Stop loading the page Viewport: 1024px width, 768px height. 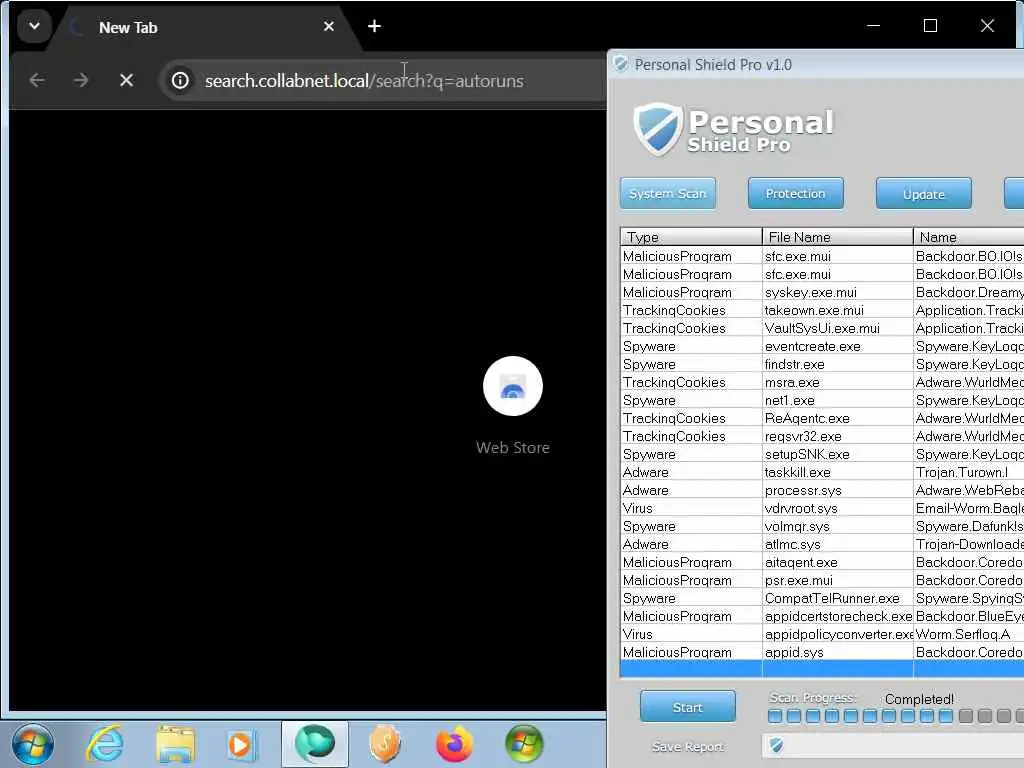(x=127, y=80)
